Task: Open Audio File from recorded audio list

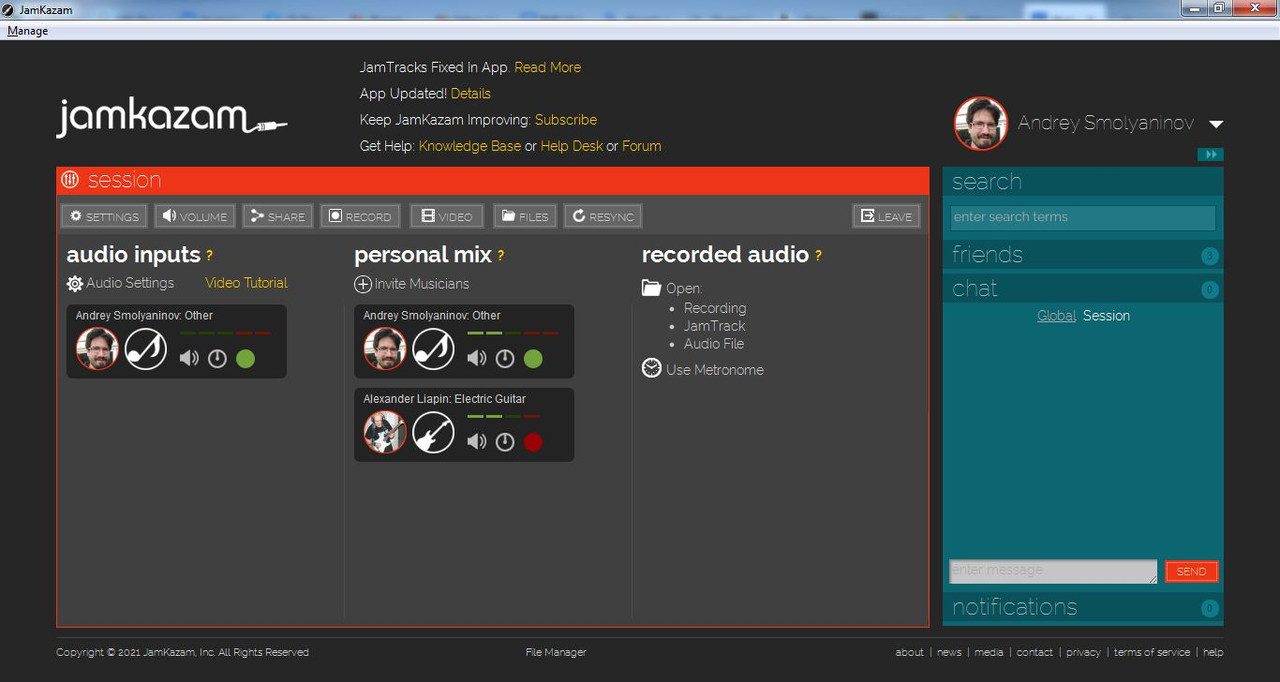Action: pos(713,344)
